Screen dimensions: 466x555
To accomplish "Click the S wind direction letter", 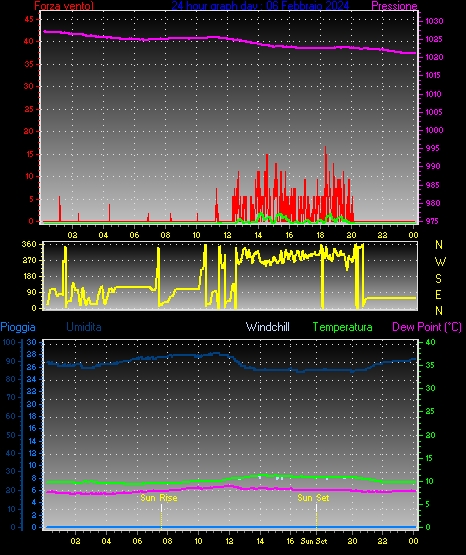I will [438, 279].
